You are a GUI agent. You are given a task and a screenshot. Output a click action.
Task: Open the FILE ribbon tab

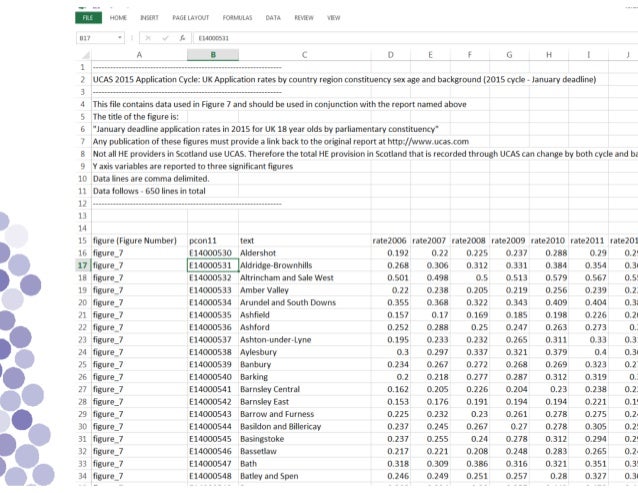88,18
